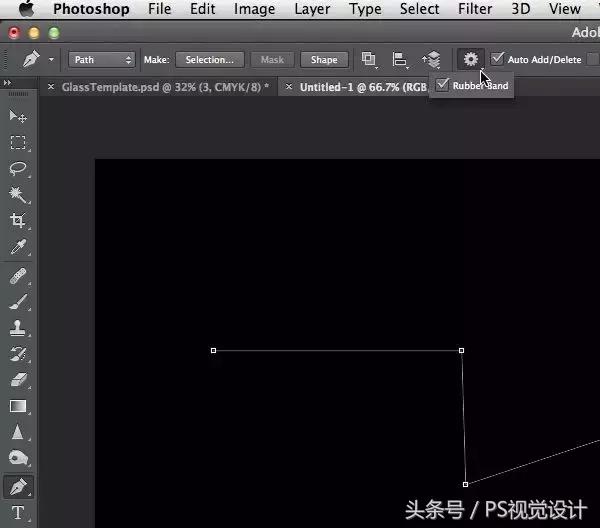Click the top-right anchor point of path
The height and width of the screenshot is (528, 600).
pyautogui.click(x=461, y=350)
